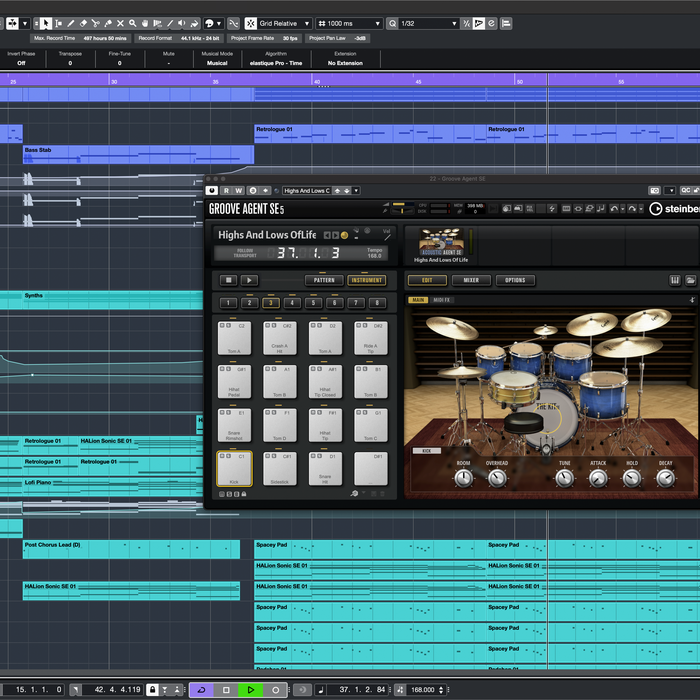Screen dimensions: 700x700
Task: Select the Range Selection tool
Action: pos(58,24)
